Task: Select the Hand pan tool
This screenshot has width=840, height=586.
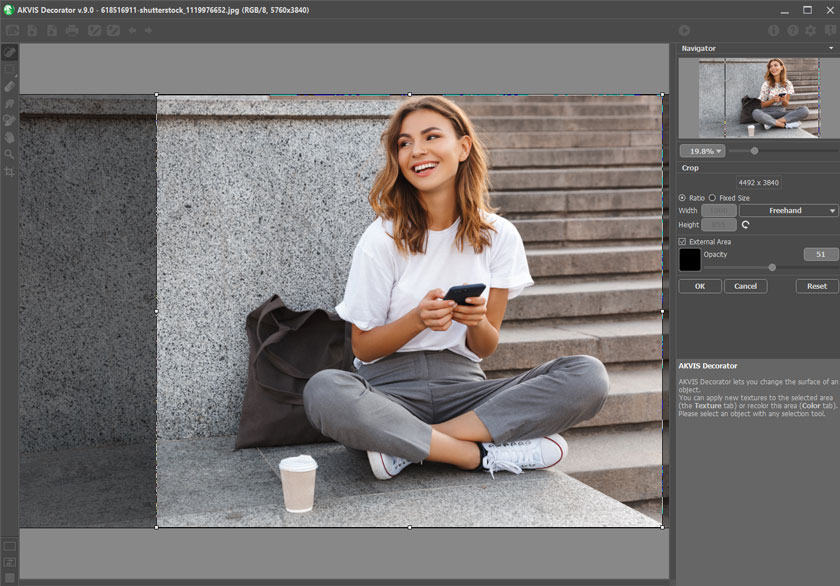Action: pyautogui.click(x=10, y=138)
